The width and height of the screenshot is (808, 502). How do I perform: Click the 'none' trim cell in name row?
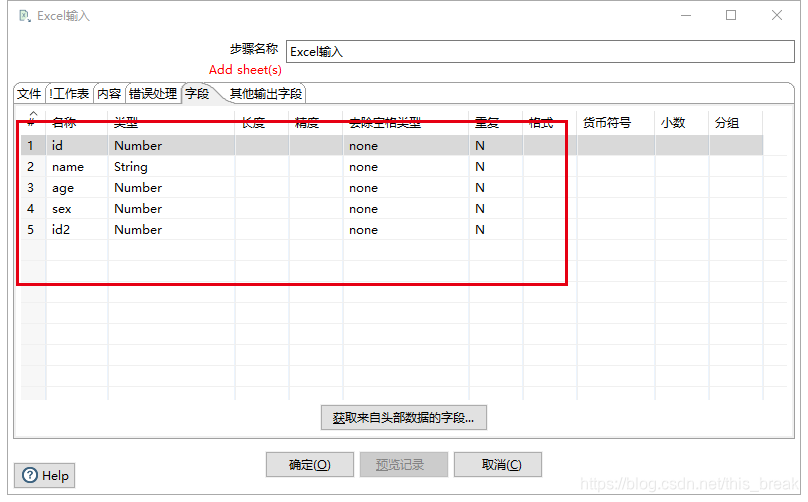(406, 167)
